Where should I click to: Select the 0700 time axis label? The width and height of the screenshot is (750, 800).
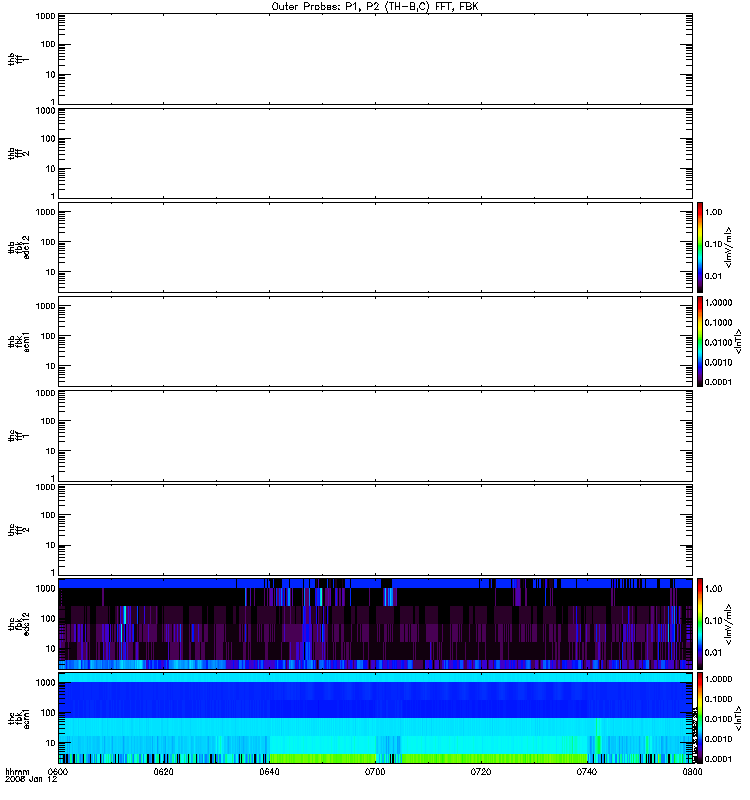[x=375, y=771]
